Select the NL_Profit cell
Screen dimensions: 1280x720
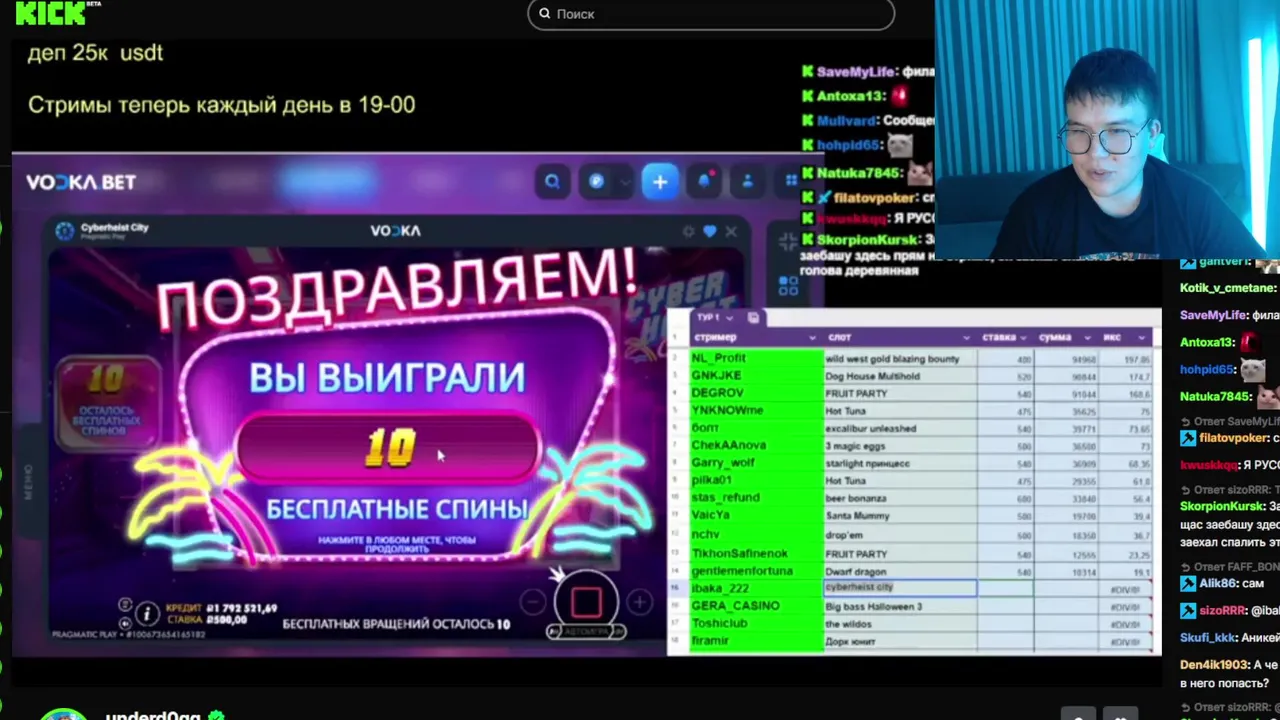[756, 358]
